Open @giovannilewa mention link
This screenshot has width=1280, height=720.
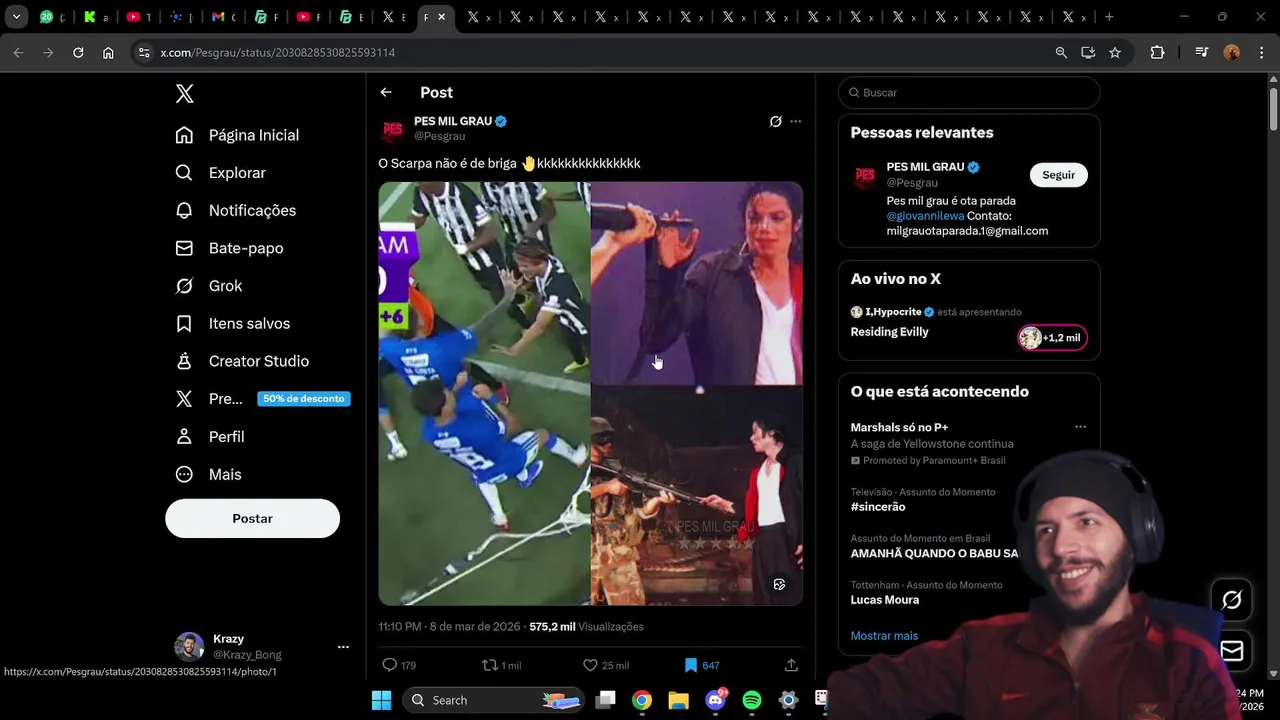925,216
